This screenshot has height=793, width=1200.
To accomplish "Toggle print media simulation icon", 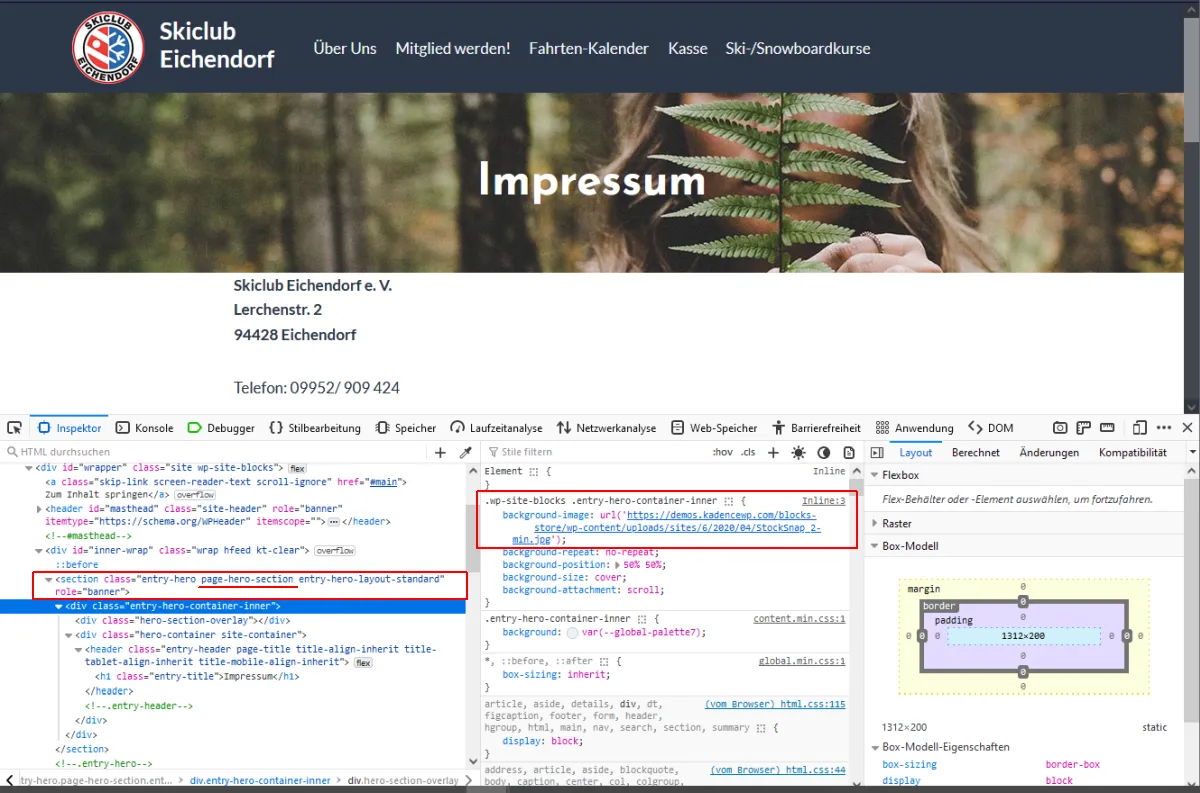I will pos(849,453).
